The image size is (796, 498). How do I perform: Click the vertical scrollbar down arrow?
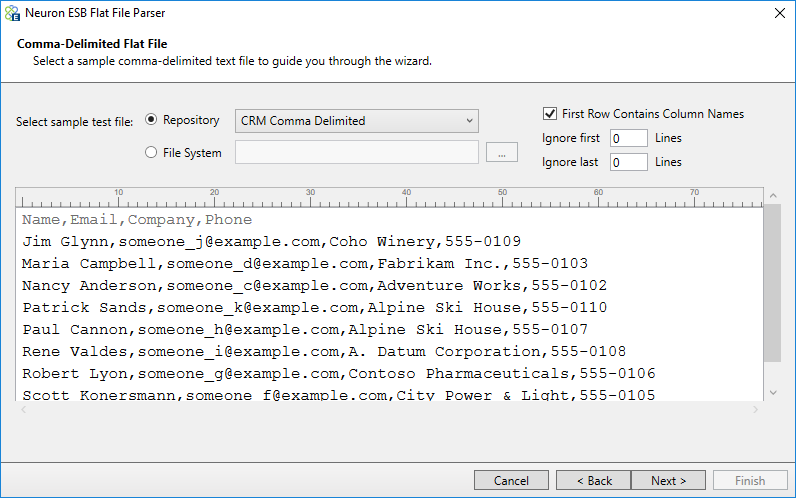click(x=773, y=392)
